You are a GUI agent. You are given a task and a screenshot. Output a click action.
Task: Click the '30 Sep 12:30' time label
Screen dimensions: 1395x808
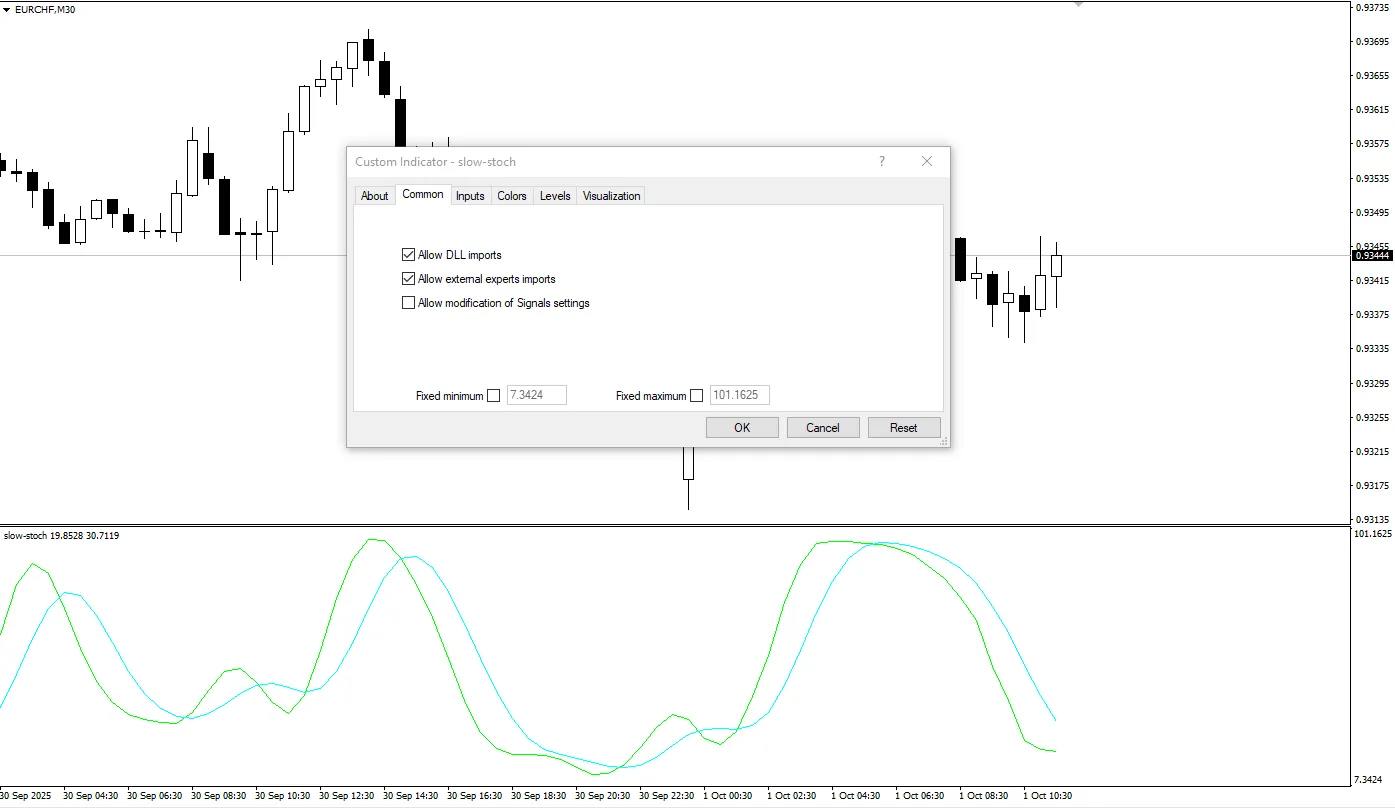pyautogui.click(x=347, y=796)
